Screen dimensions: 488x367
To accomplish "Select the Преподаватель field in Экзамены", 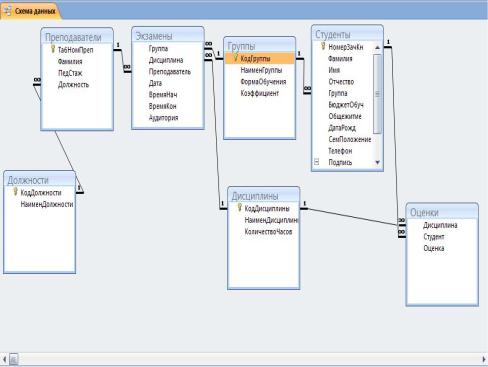I will [170, 72].
